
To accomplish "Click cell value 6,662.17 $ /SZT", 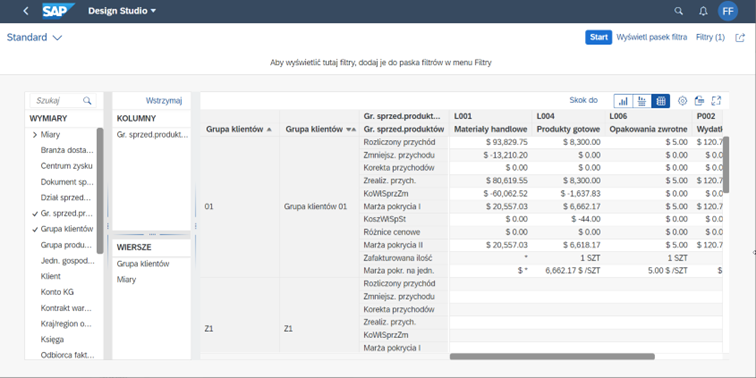I will [x=573, y=270].
